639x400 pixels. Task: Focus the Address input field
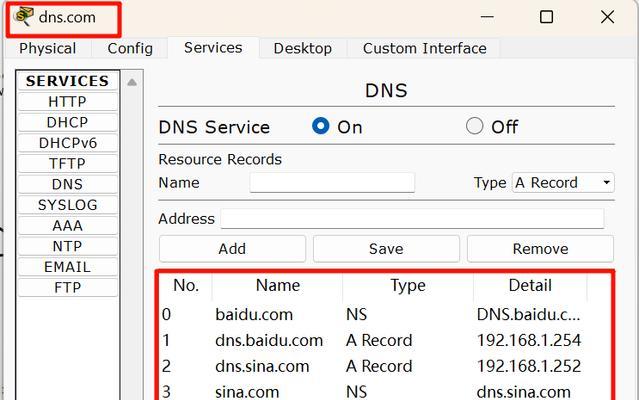[412, 219]
